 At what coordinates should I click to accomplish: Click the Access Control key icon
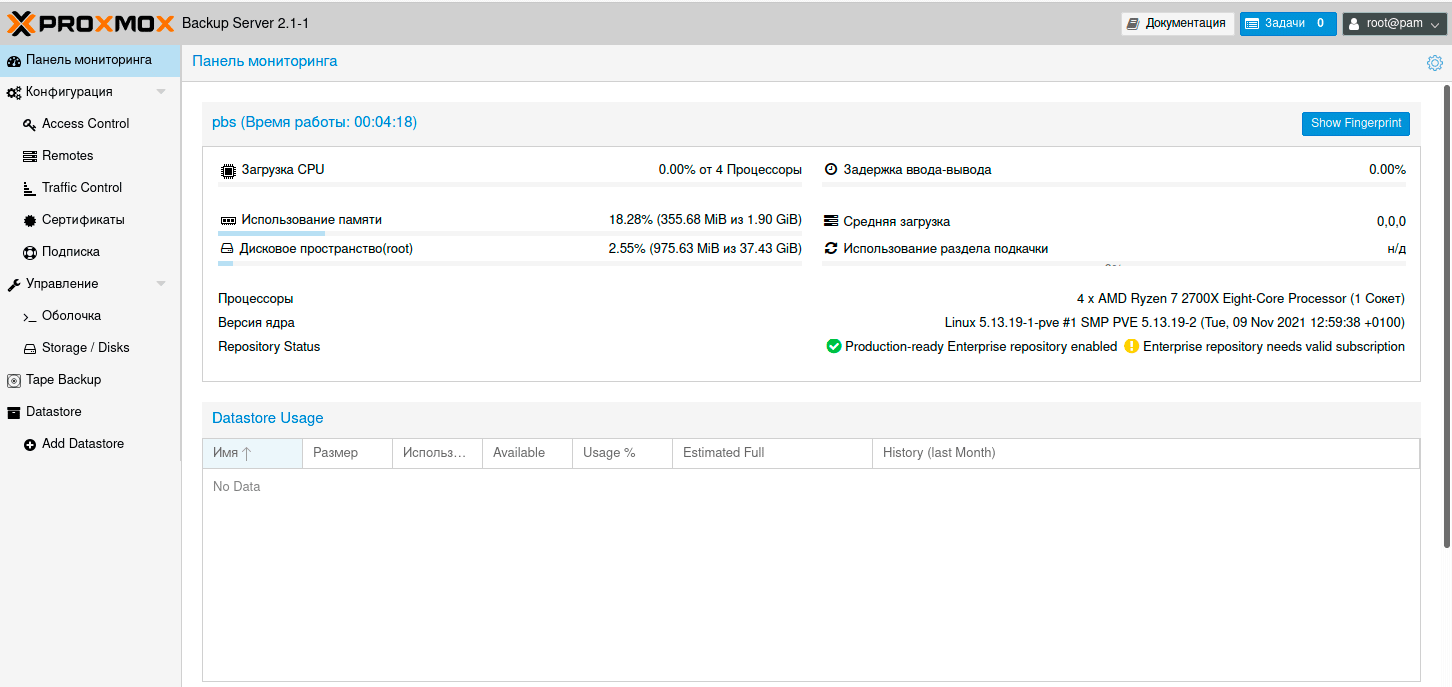30,124
